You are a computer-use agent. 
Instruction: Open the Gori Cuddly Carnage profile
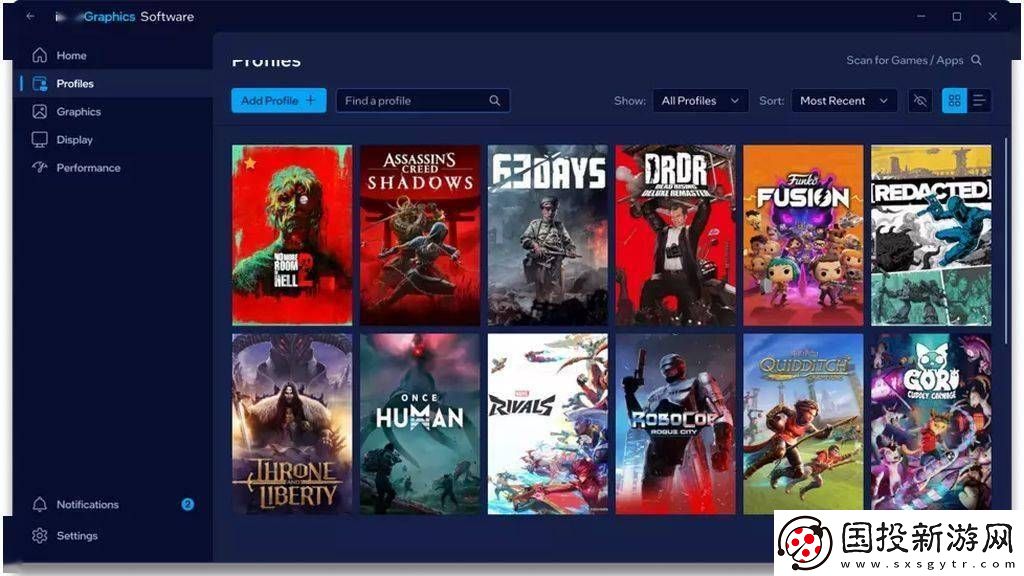coord(931,424)
